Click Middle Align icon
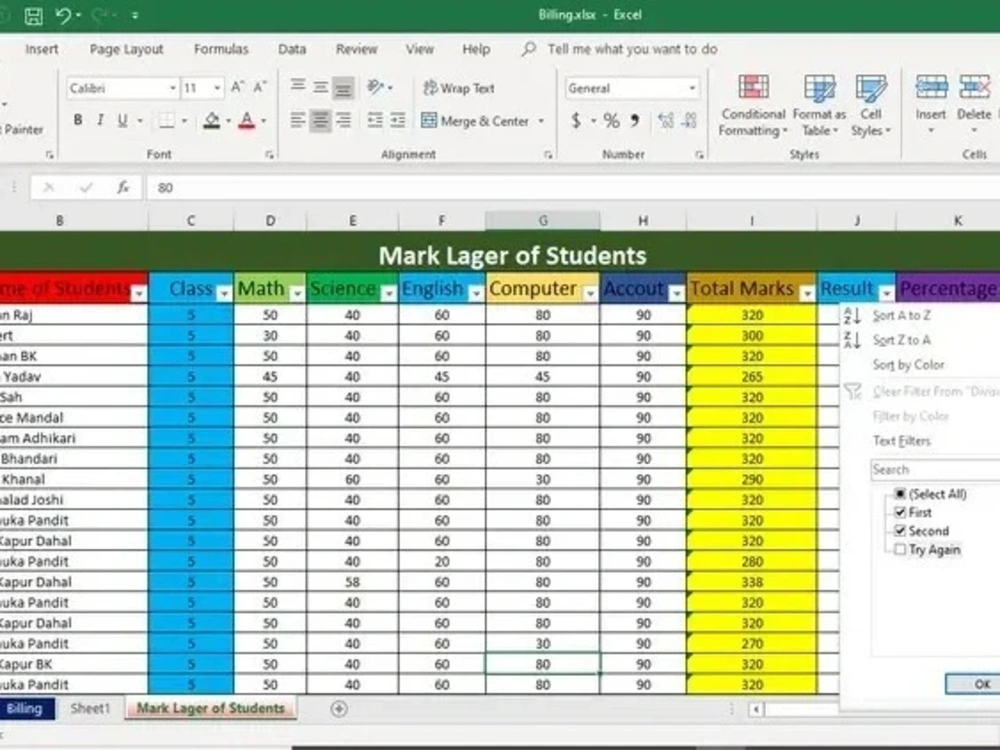This screenshot has width=1000, height=750. point(320,86)
